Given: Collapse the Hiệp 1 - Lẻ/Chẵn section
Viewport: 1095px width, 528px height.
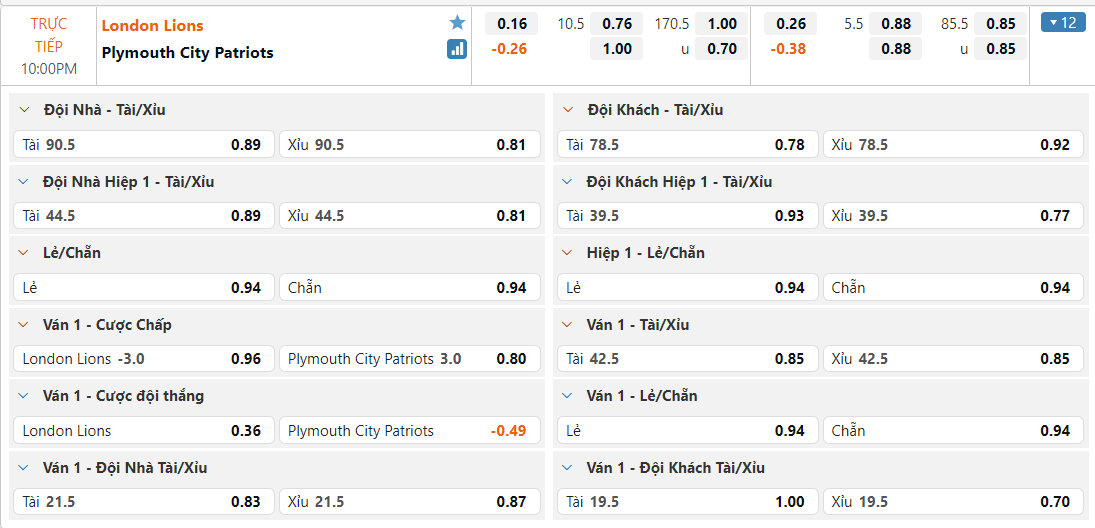Looking at the screenshot, I should pyautogui.click(x=568, y=253).
